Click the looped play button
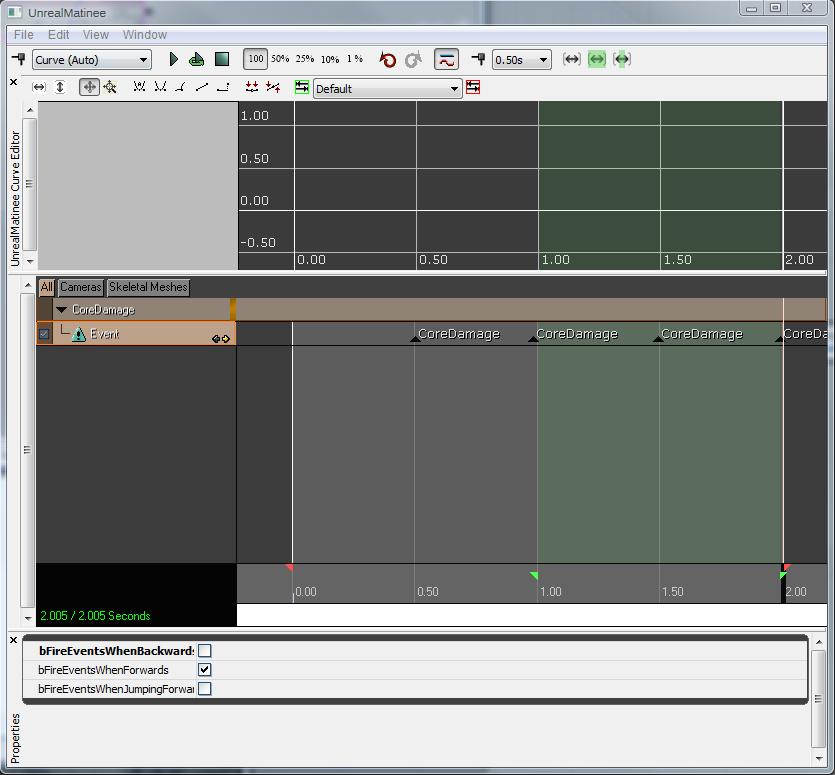This screenshot has width=835, height=775. [197, 59]
